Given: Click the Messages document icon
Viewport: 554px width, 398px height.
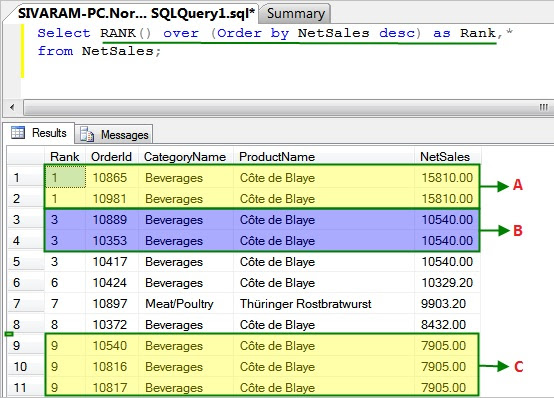Looking at the screenshot, I should 87,134.
